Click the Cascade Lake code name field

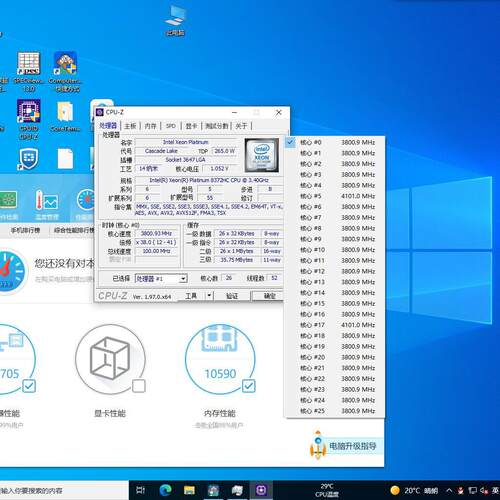(x=161, y=151)
